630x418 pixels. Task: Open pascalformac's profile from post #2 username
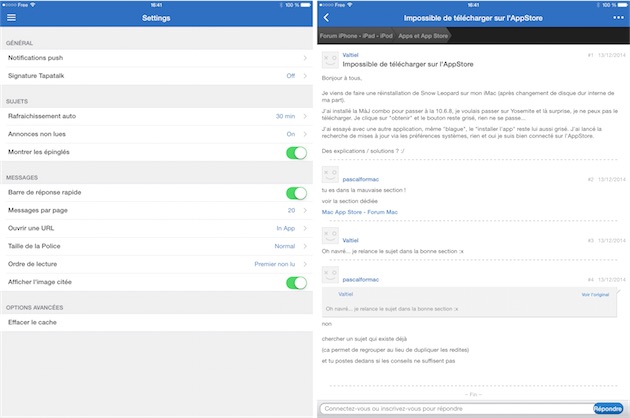click(x=360, y=179)
